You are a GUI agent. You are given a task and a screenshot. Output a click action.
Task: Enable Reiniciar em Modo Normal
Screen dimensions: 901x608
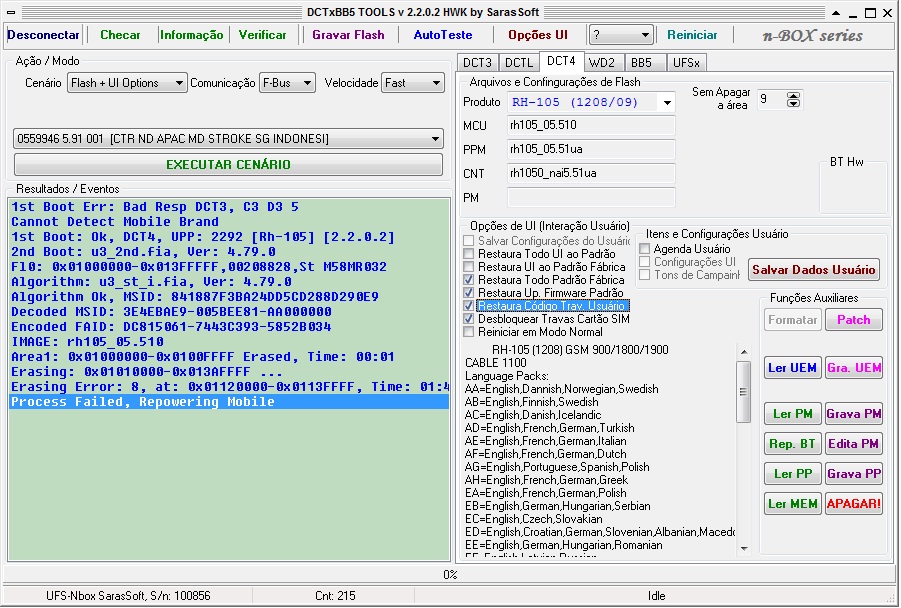(469, 332)
